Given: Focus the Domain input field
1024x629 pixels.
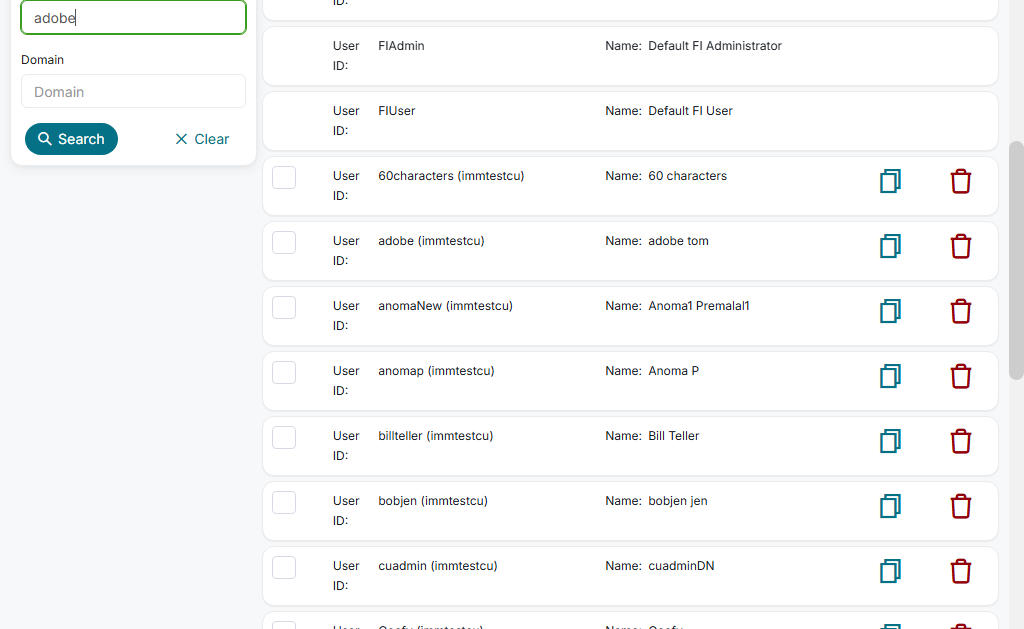Looking at the screenshot, I should (x=133, y=91).
